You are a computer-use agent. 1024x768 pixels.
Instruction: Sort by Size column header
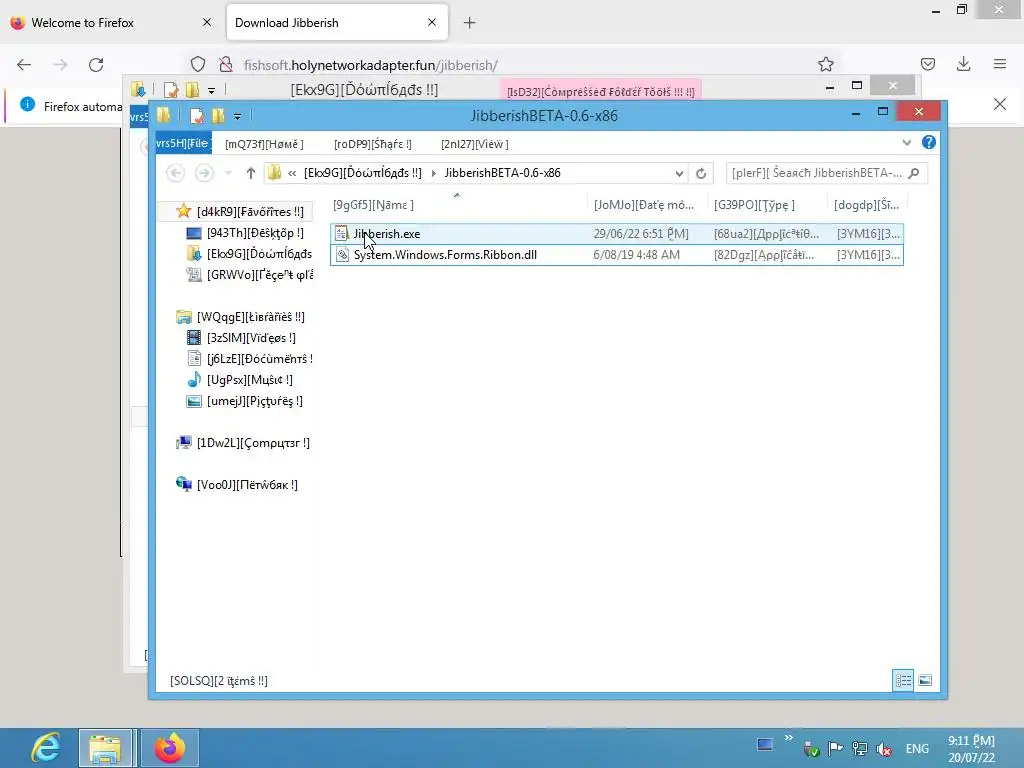pos(867,205)
